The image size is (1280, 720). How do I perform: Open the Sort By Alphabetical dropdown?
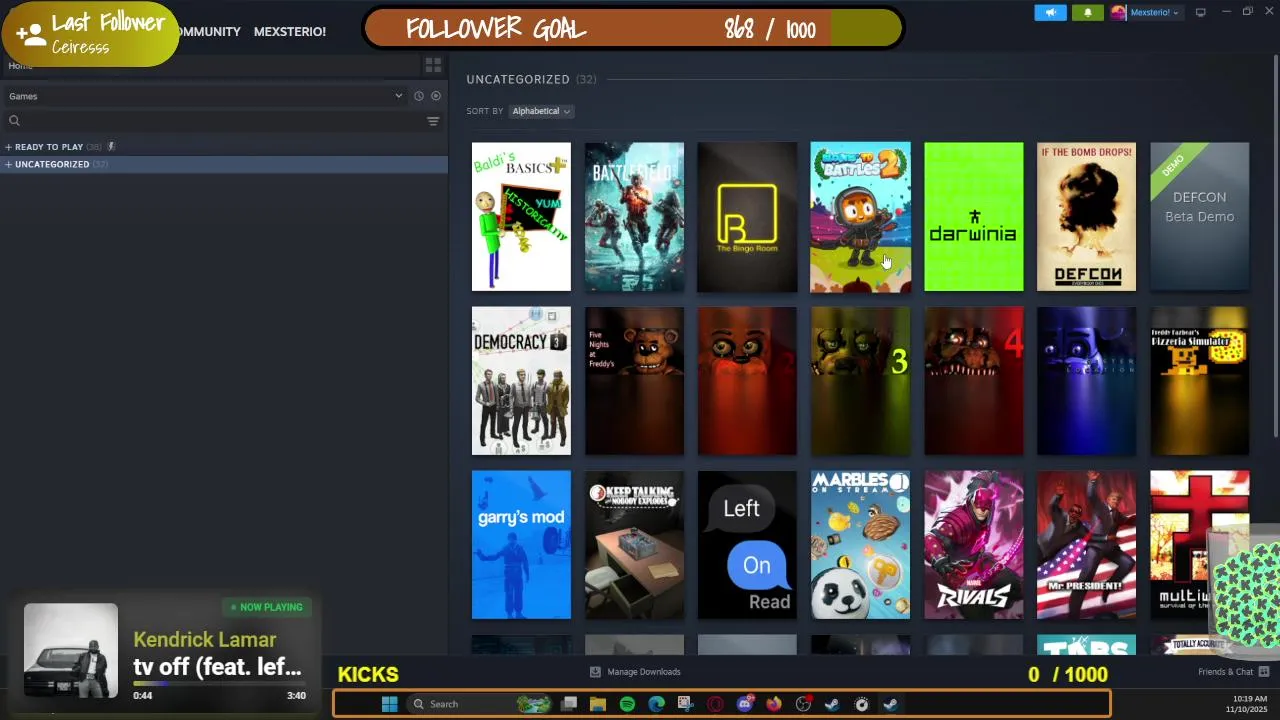[x=541, y=111]
